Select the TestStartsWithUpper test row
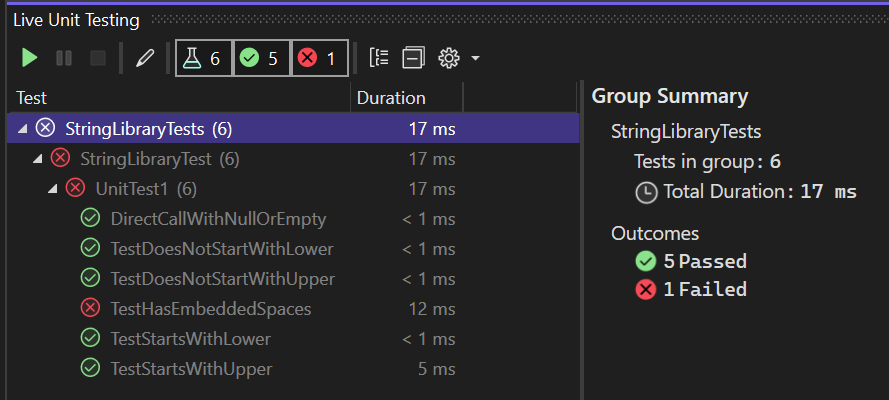The height and width of the screenshot is (400, 889). tap(191, 369)
